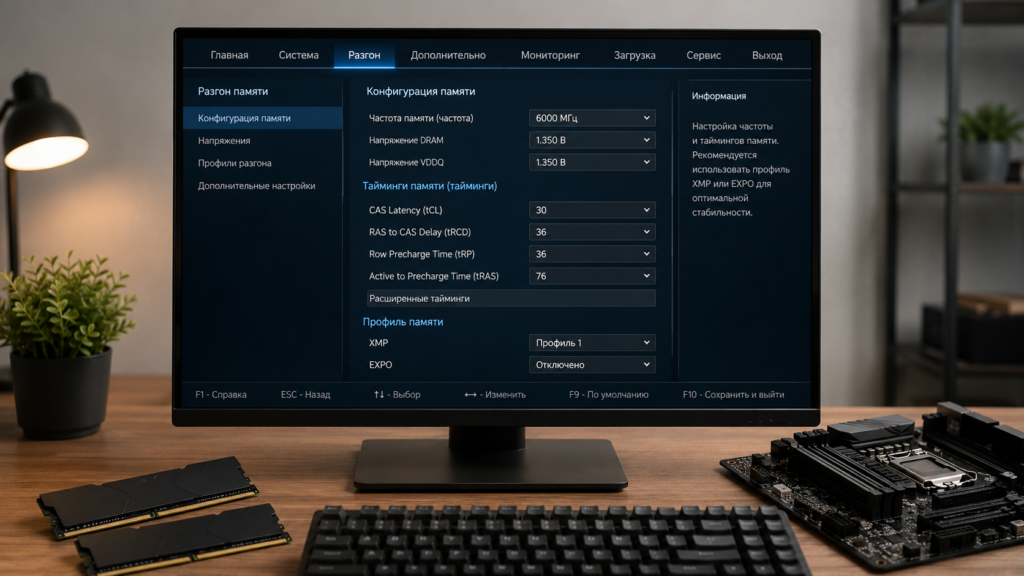
Task: Click the XMP label
Action: click(x=378, y=343)
